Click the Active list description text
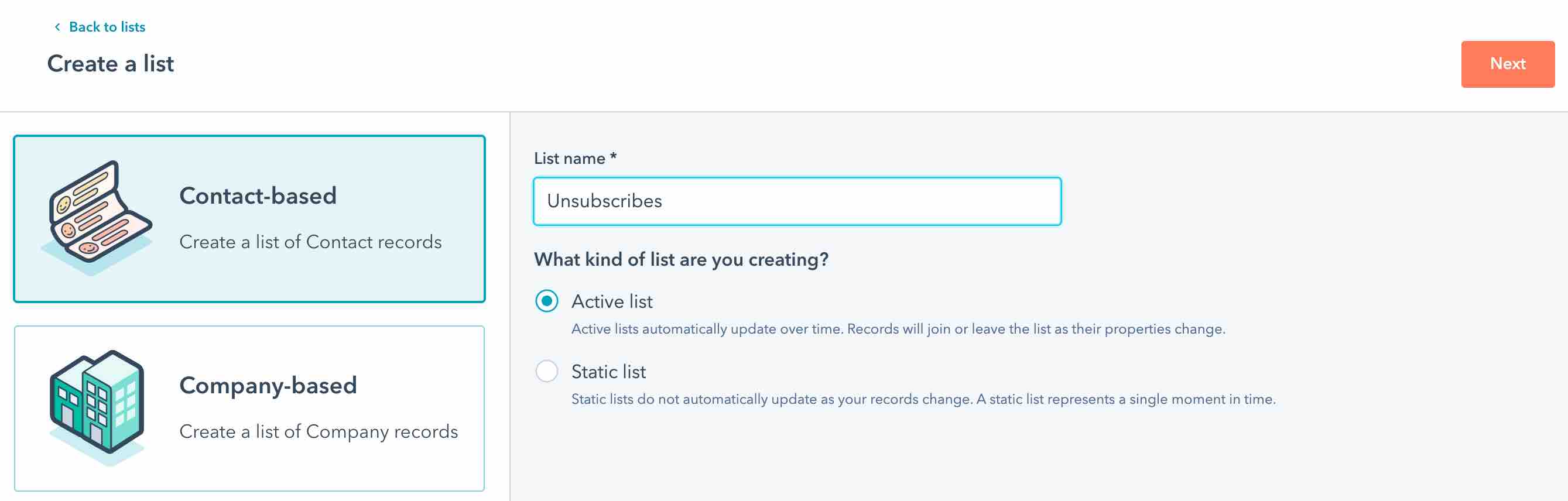 click(x=898, y=329)
